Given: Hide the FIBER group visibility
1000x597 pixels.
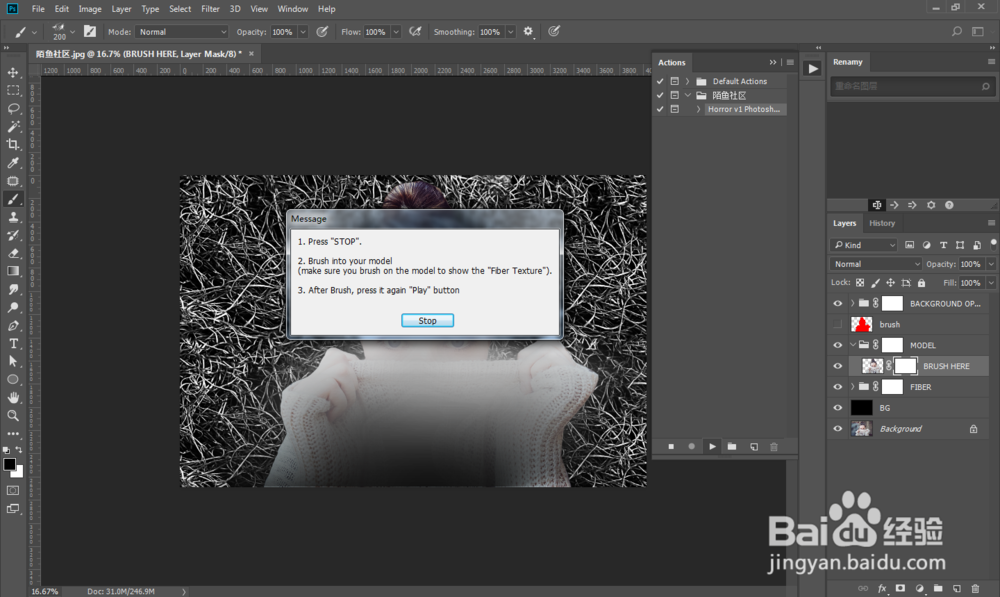Looking at the screenshot, I should tap(838, 387).
